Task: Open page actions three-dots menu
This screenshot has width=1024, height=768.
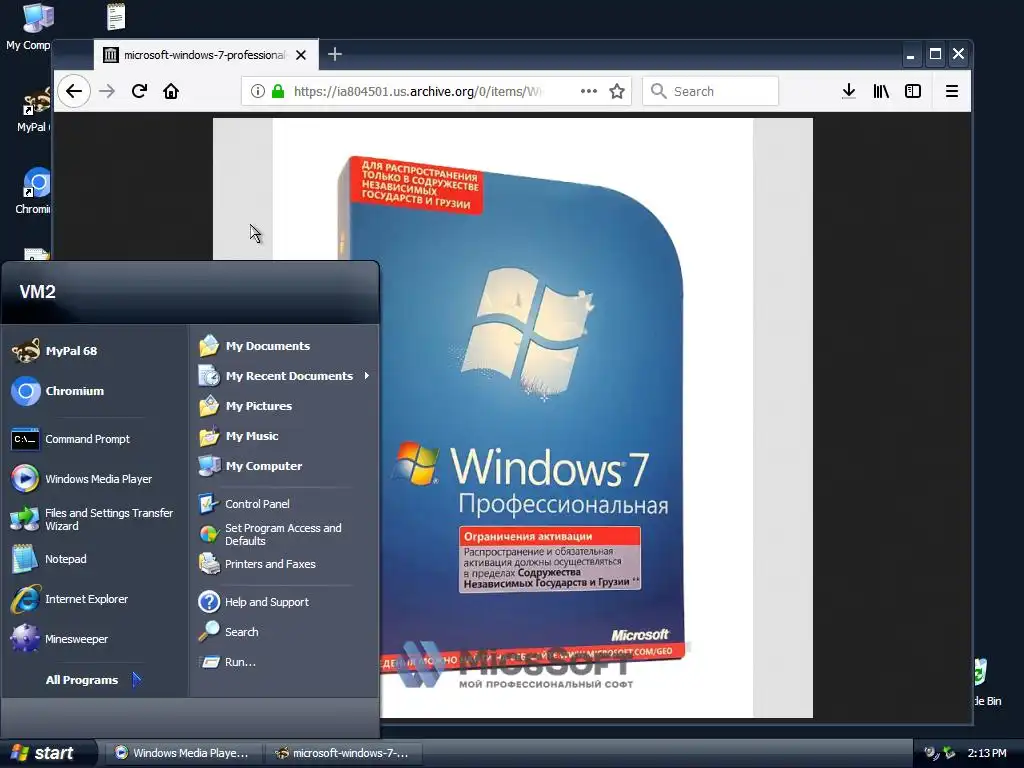Action: [x=588, y=91]
